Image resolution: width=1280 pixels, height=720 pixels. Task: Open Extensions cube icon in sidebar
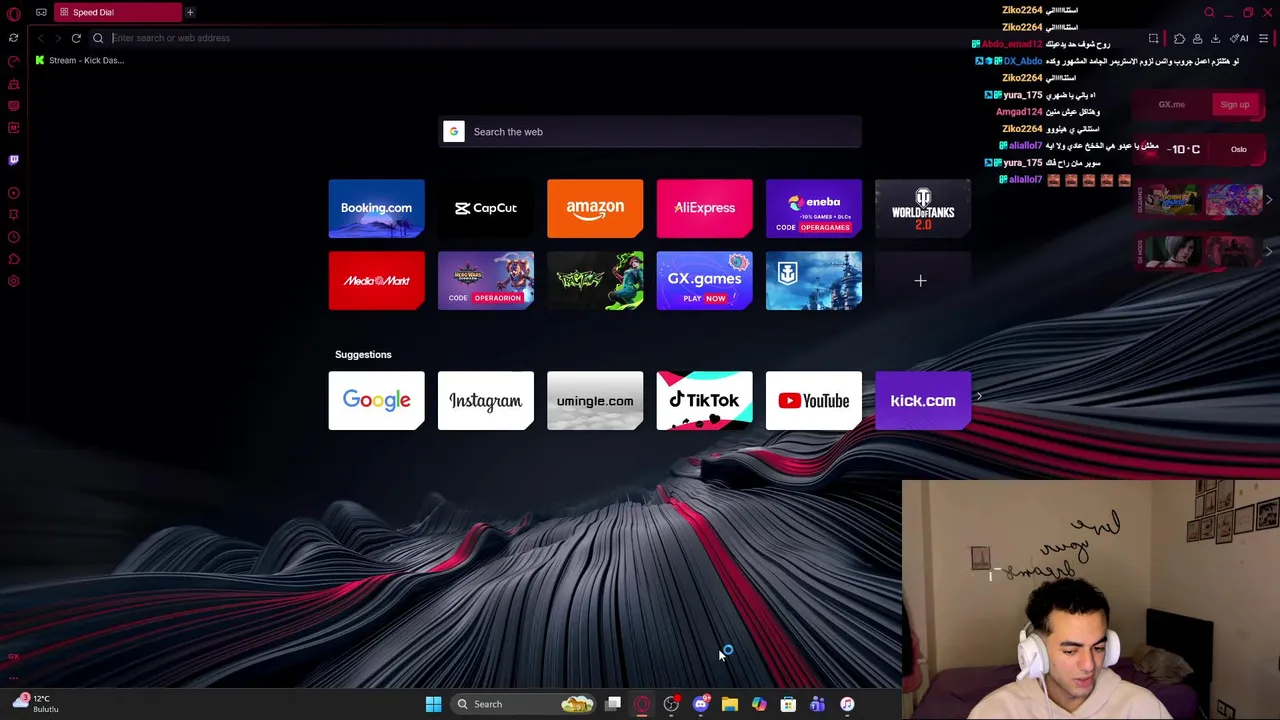(x=13, y=259)
